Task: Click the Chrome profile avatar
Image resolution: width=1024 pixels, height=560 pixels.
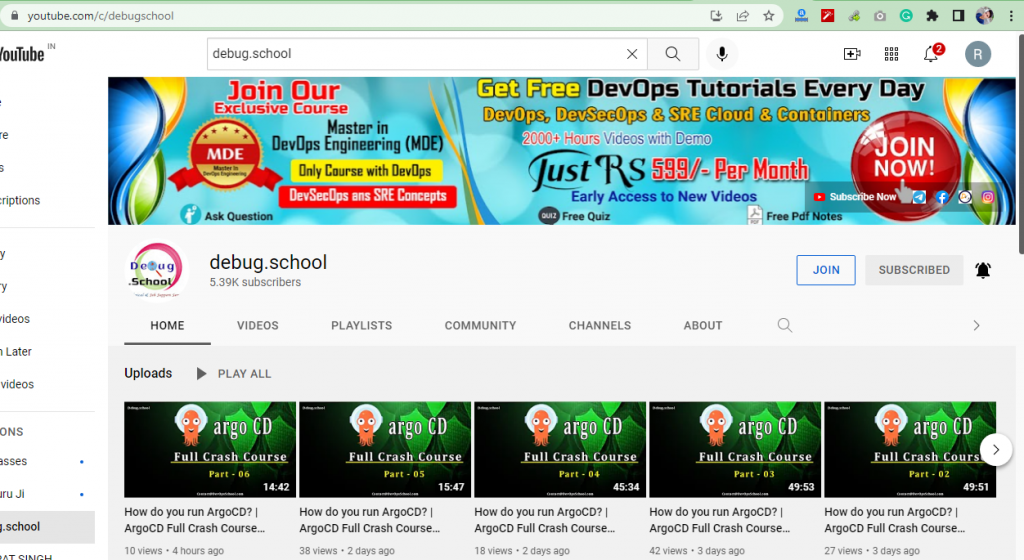Action: click(984, 16)
